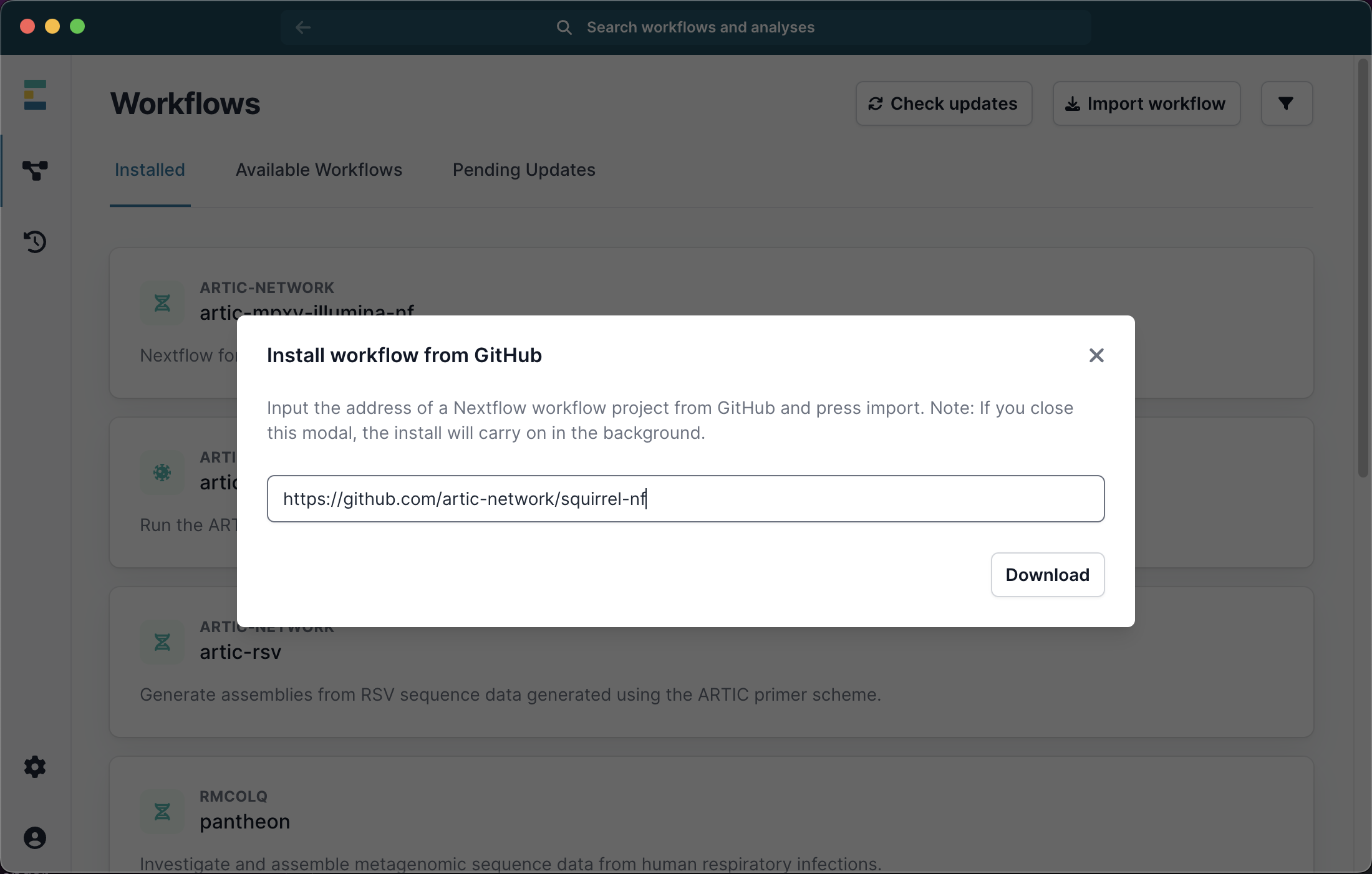Image resolution: width=1372 pixels, height=874 pixels.
Task: Click the artic-rsv workflow DNA icon
Action: (162, 642)
